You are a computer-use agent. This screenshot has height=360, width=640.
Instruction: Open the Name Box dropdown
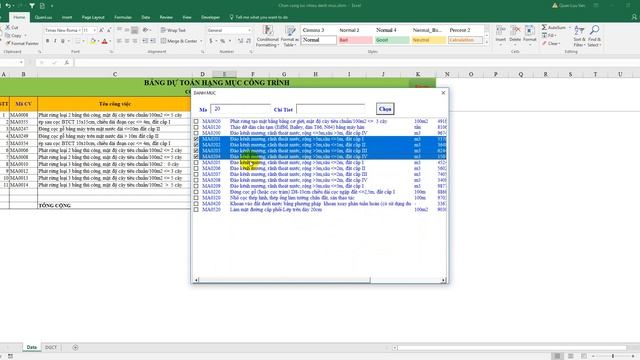point(21,62)
